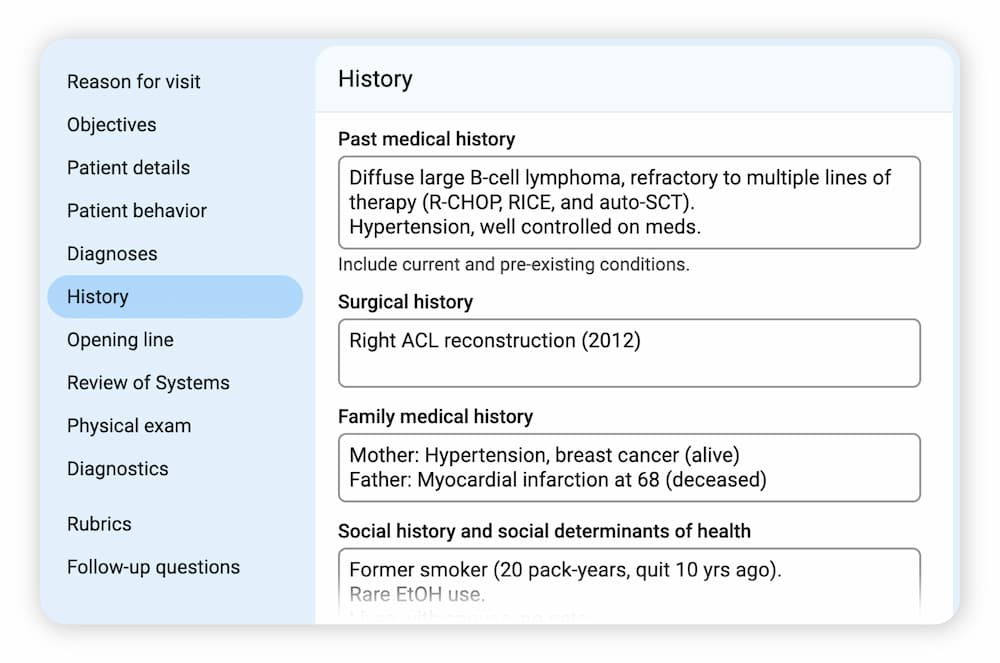The height and width of the screenshot is (663, 1000).
Task: Open the Rubrics section
Action: 99,524
